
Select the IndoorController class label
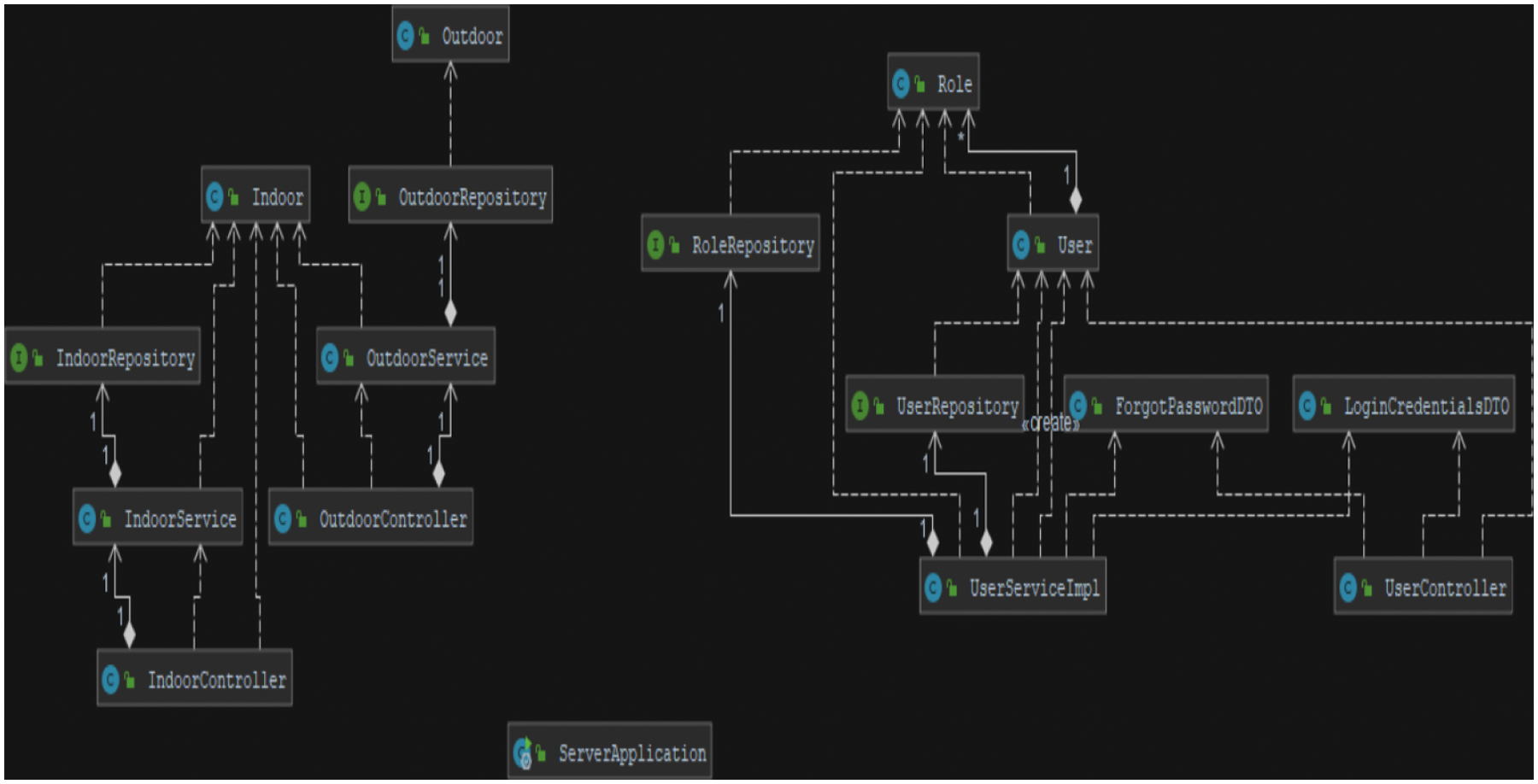[216, 681]
